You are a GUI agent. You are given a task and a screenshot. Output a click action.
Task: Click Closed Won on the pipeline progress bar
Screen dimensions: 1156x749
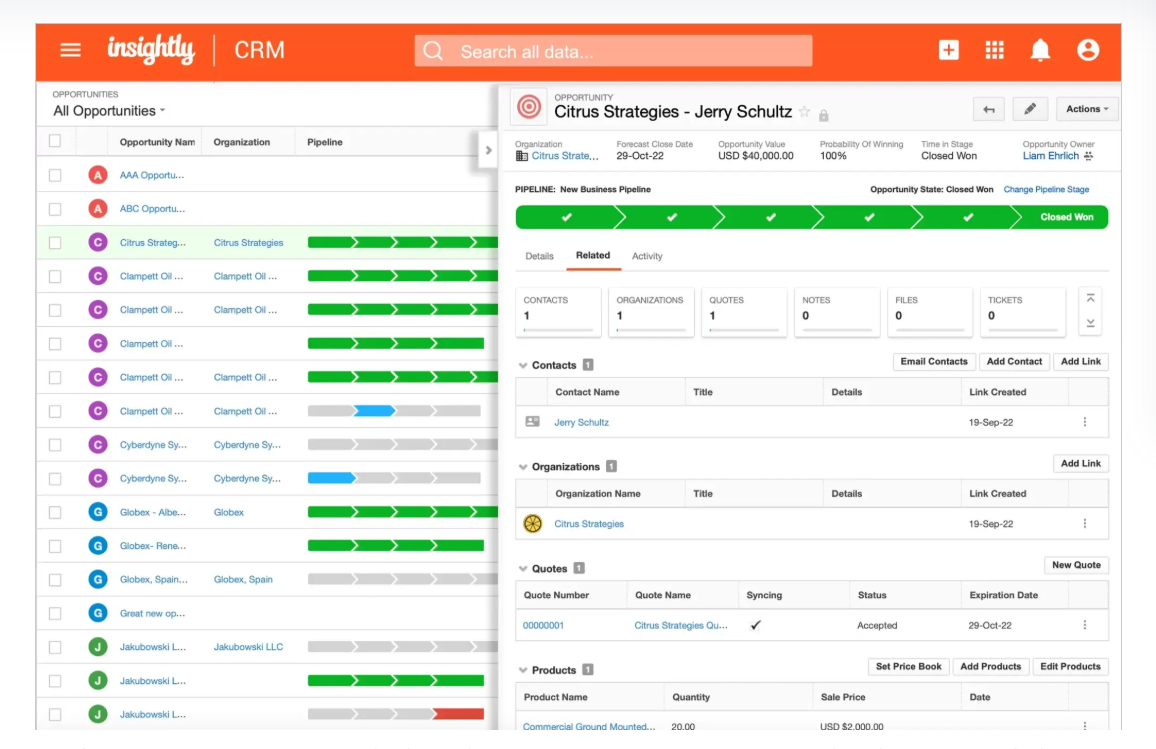pos(1067,216)
